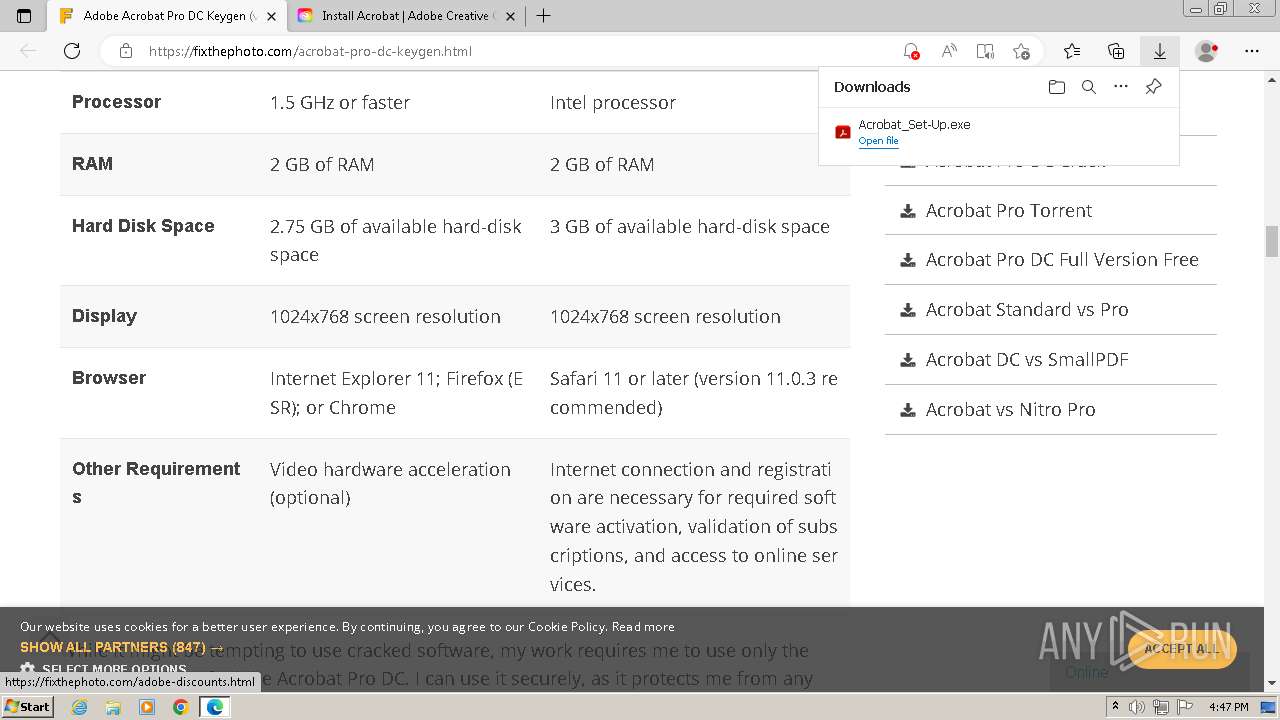The image size is (1280, 720).
Task: Click ACCEPT ALL cookies button
Action: (1181, 649)
